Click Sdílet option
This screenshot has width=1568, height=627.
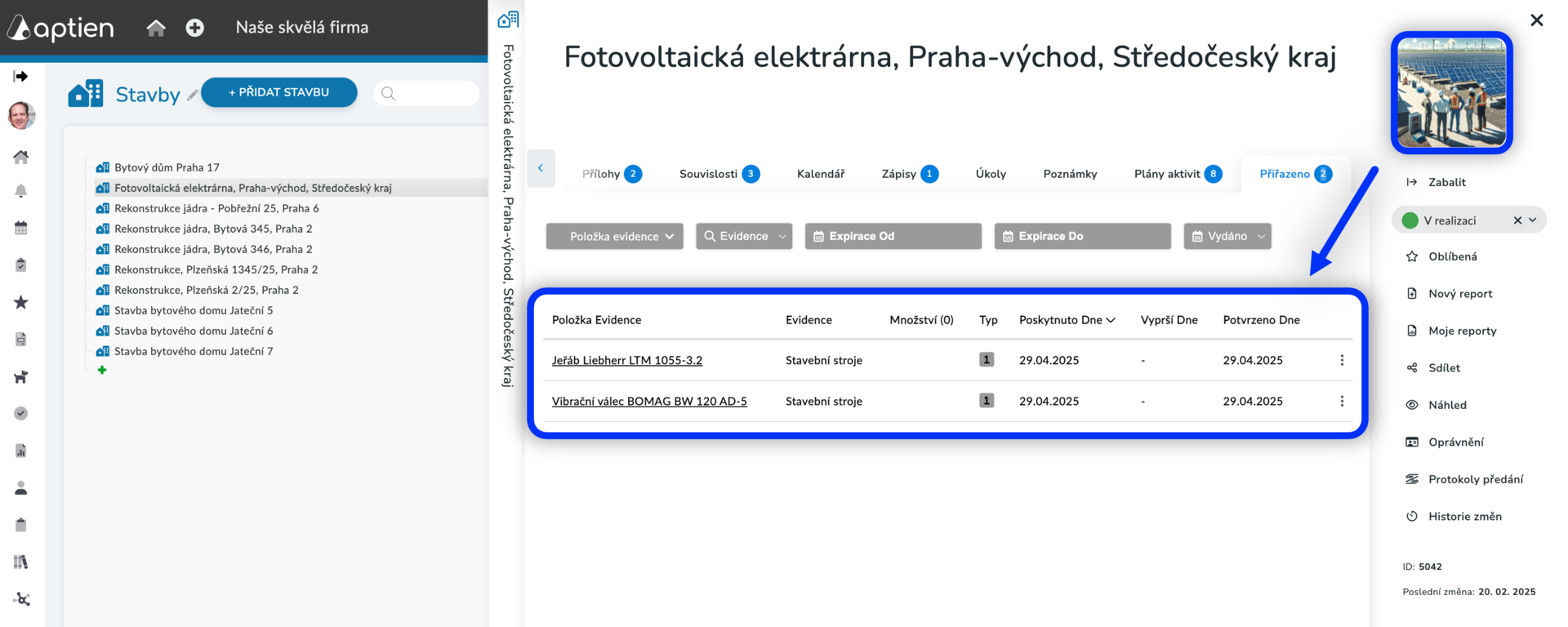click(x=1433, y=368)
